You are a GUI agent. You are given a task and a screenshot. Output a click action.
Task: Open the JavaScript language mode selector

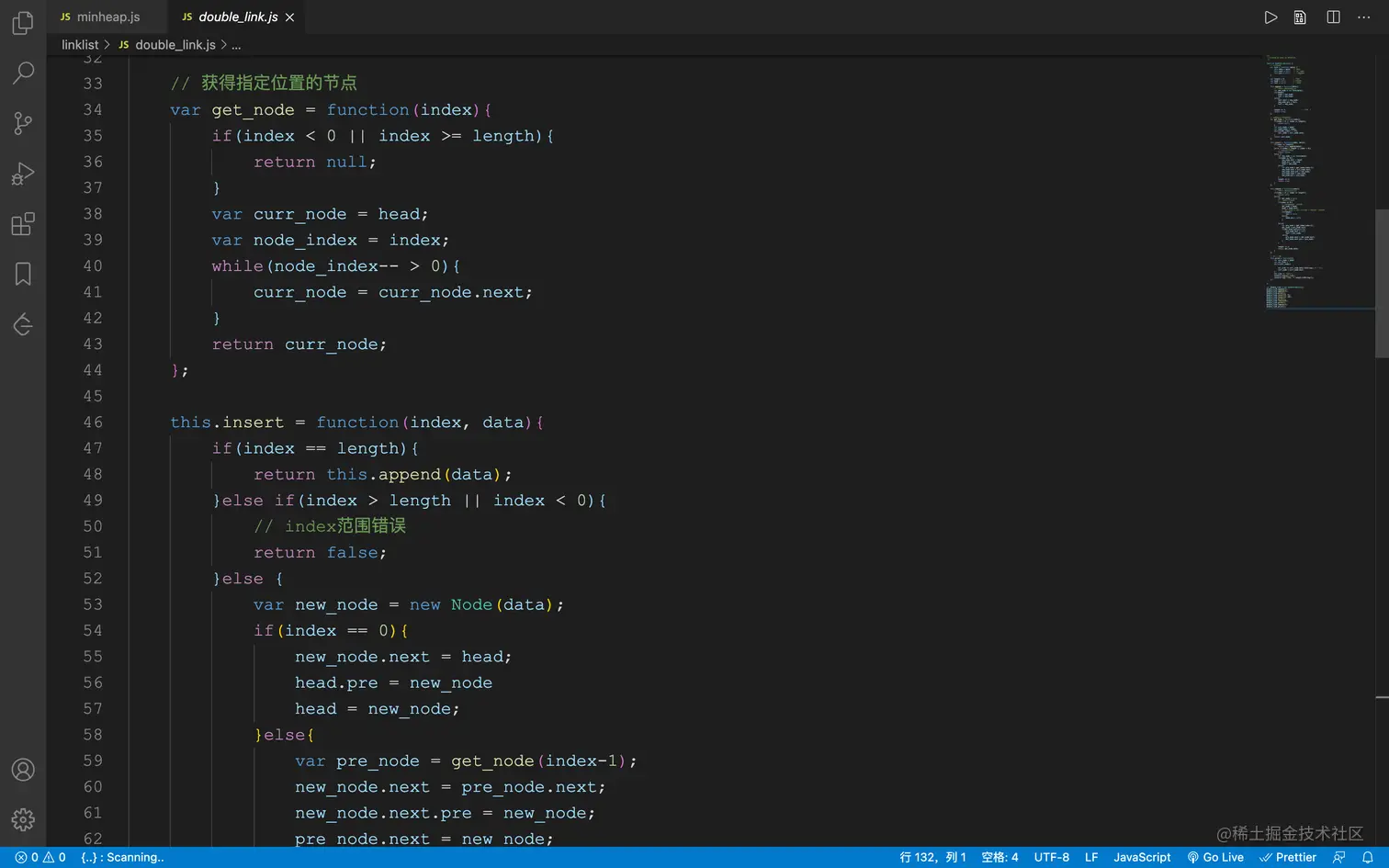pos(1142,857)
